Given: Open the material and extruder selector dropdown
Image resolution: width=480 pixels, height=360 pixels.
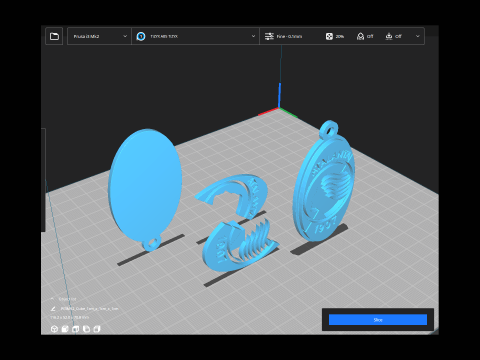Looking at the screenshot, I should 195,36.
